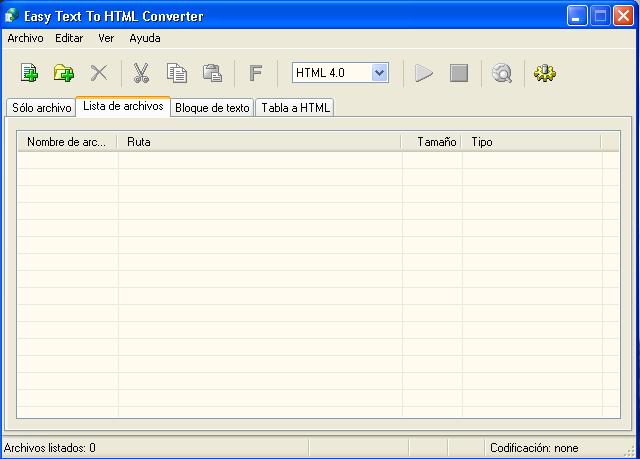Click the Archivos listados: 0 status text

pos(50,448)
